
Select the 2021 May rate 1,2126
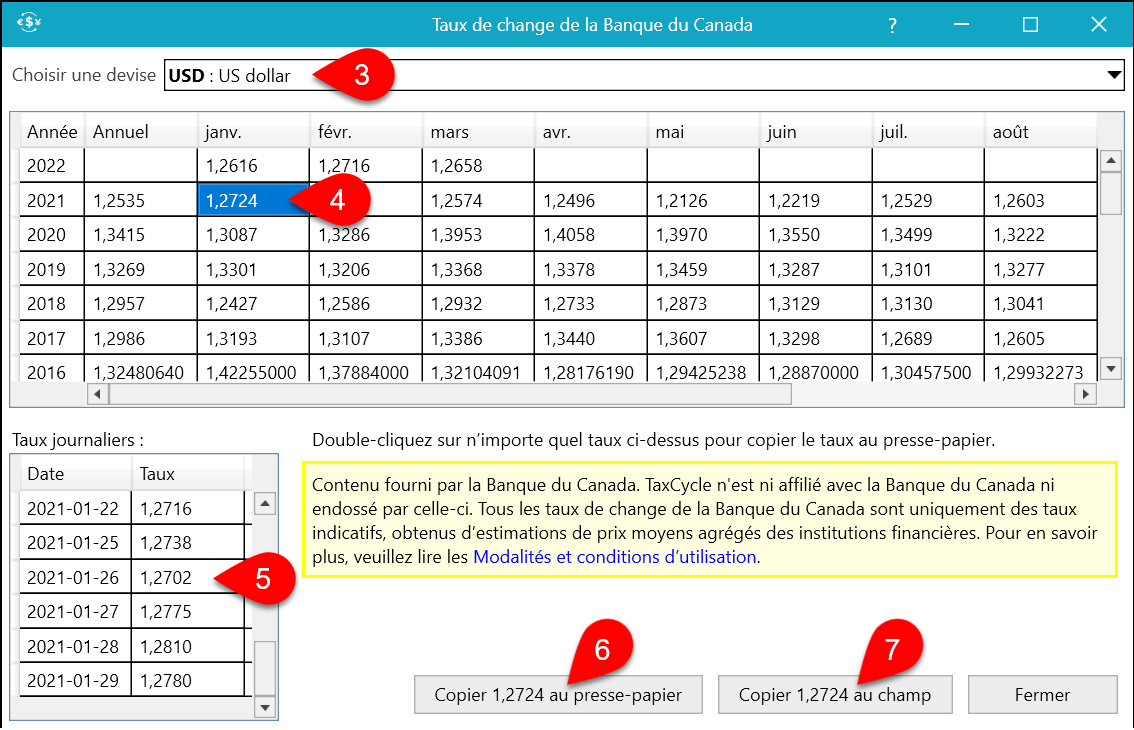tap(703, 200)
